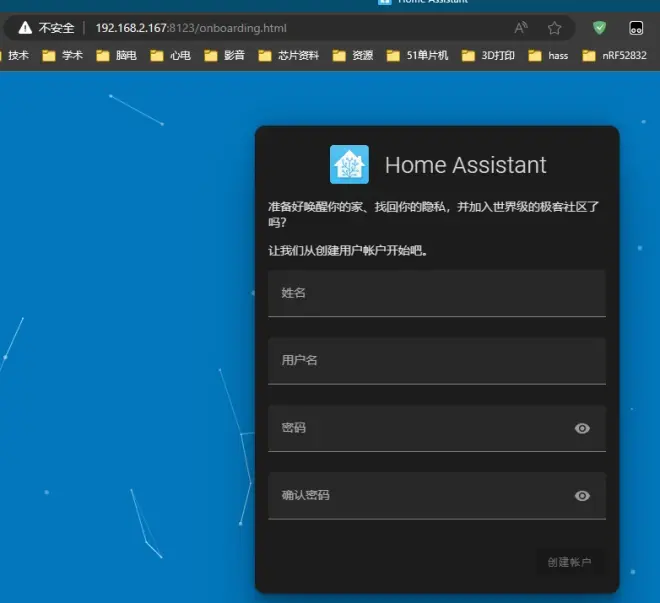Click the Home Assistant logo icon
Viewport: 660px width, 603px height.
pos(349,165)
